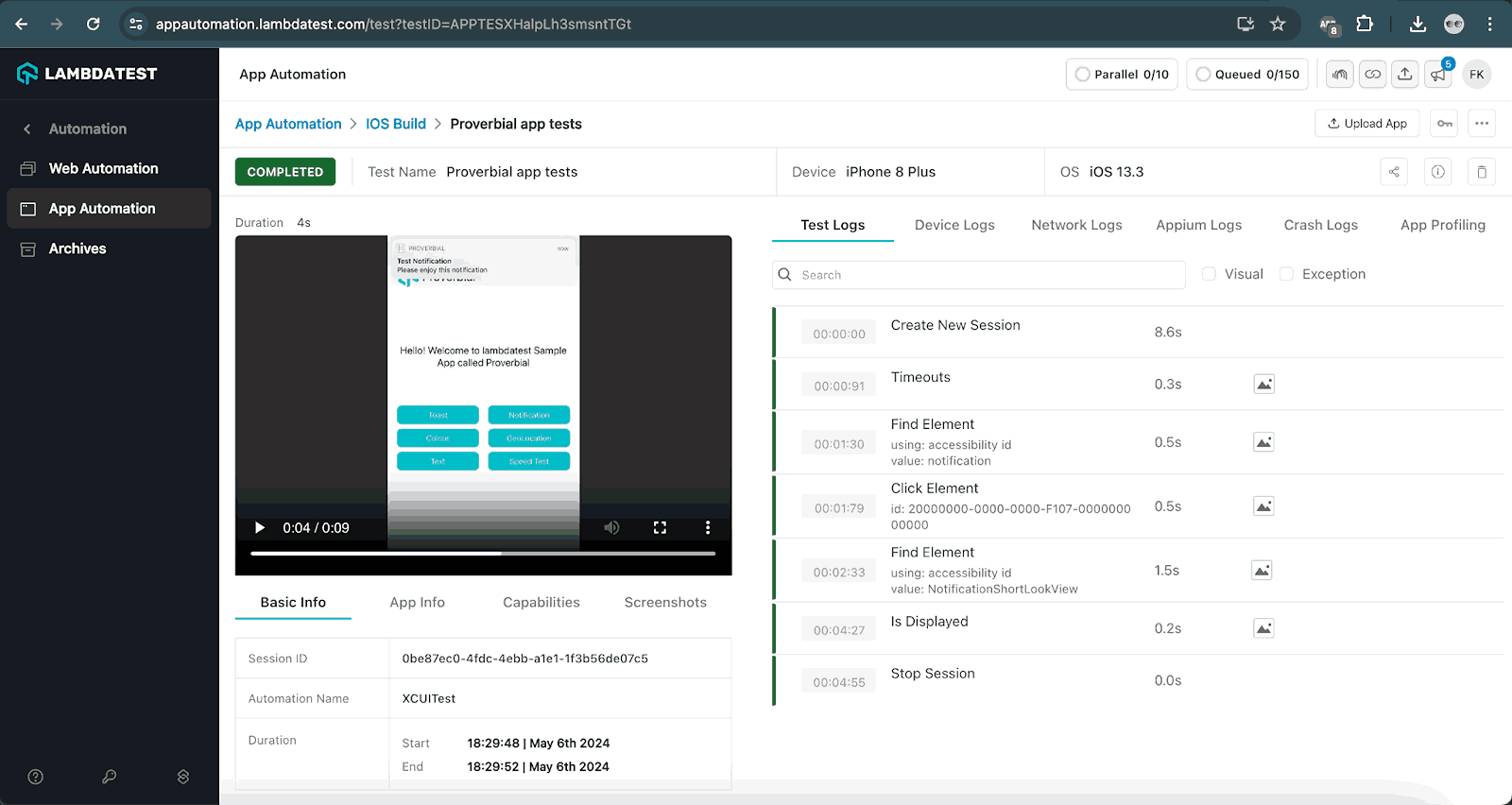1512x805 pixels.
Task: Expand the Create New Session log
Action: [1138, 333]
